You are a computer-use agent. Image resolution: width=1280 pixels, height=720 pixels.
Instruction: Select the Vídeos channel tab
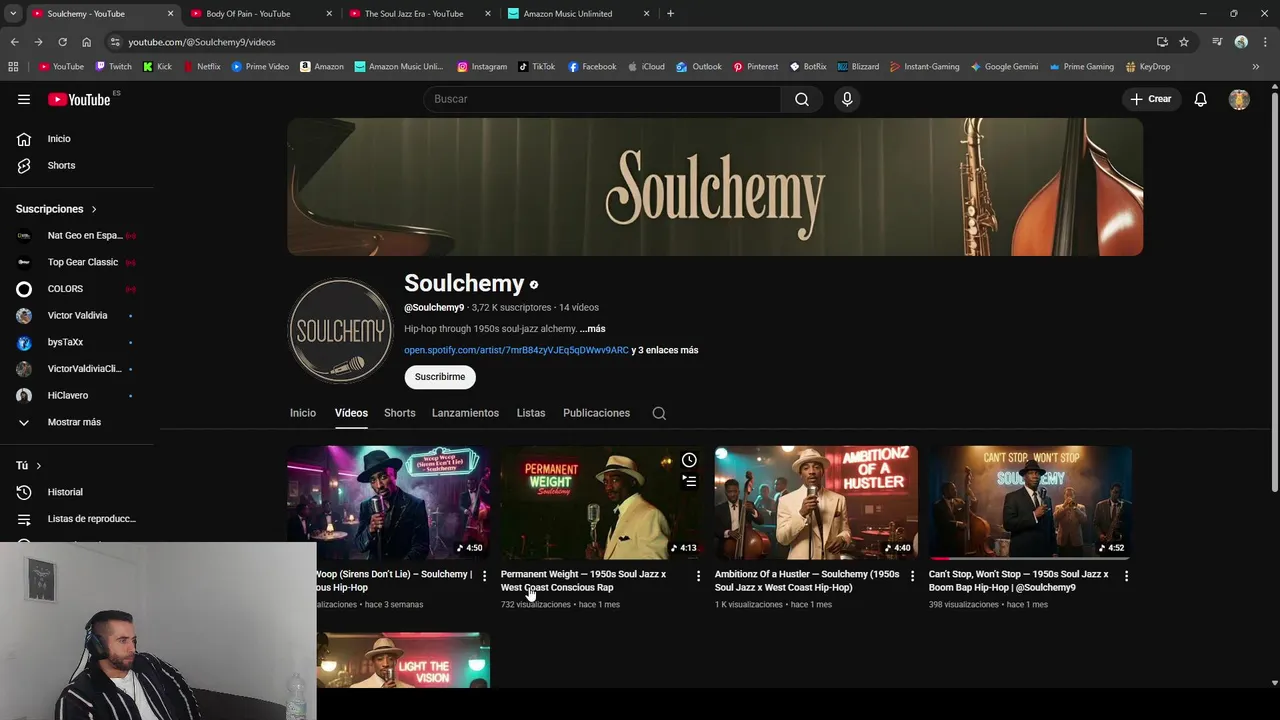[x=351, y=413]
